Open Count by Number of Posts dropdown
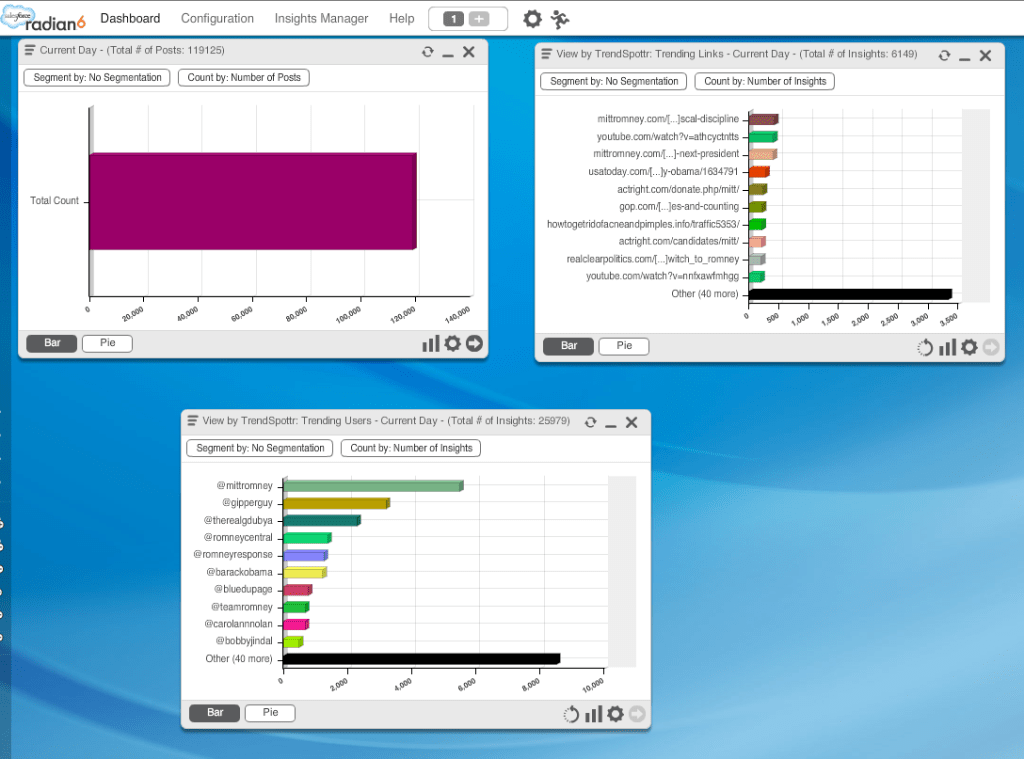 click(x=244, y=77)
